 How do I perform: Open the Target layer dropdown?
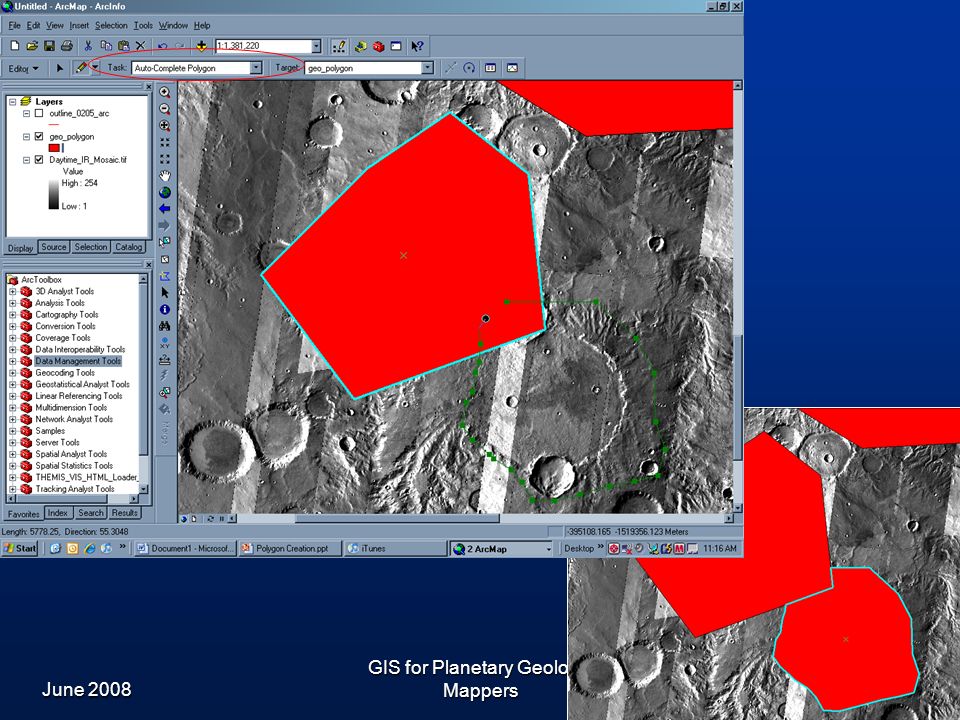coord(428,68)
